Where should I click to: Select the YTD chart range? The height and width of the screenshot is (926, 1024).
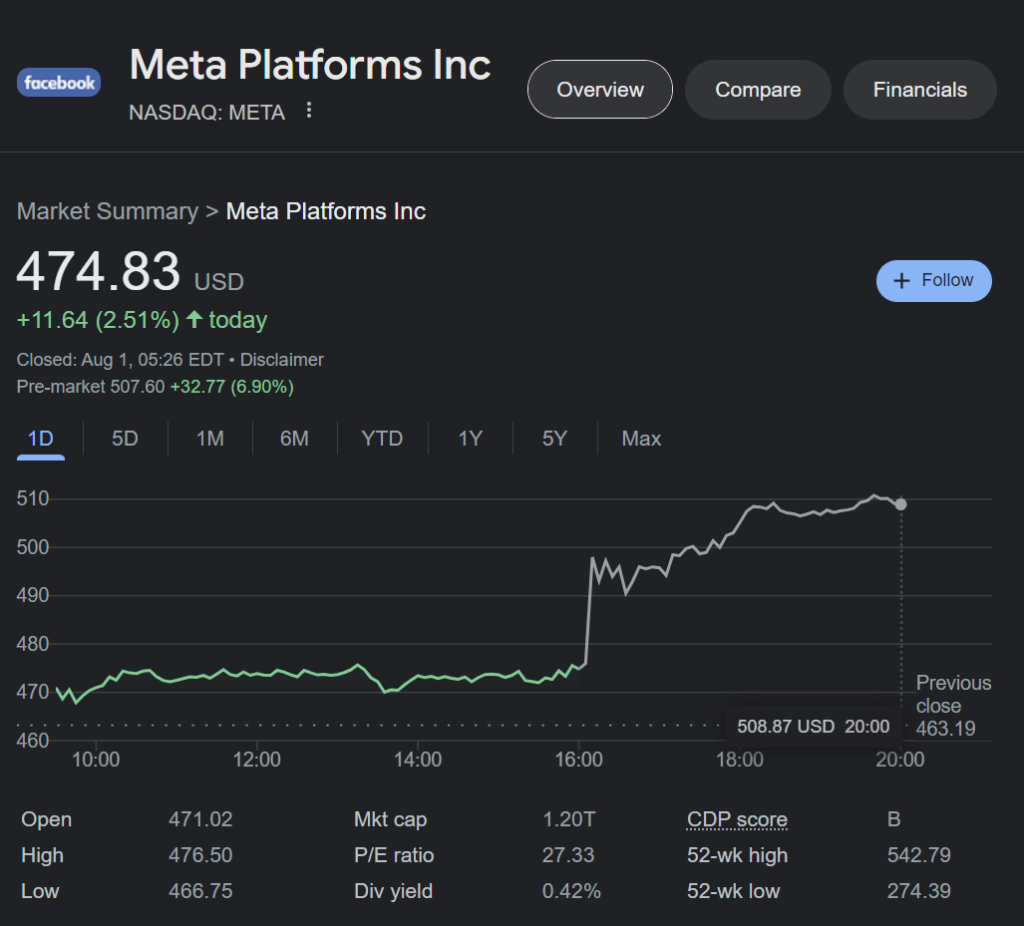(x=382, y=439)
